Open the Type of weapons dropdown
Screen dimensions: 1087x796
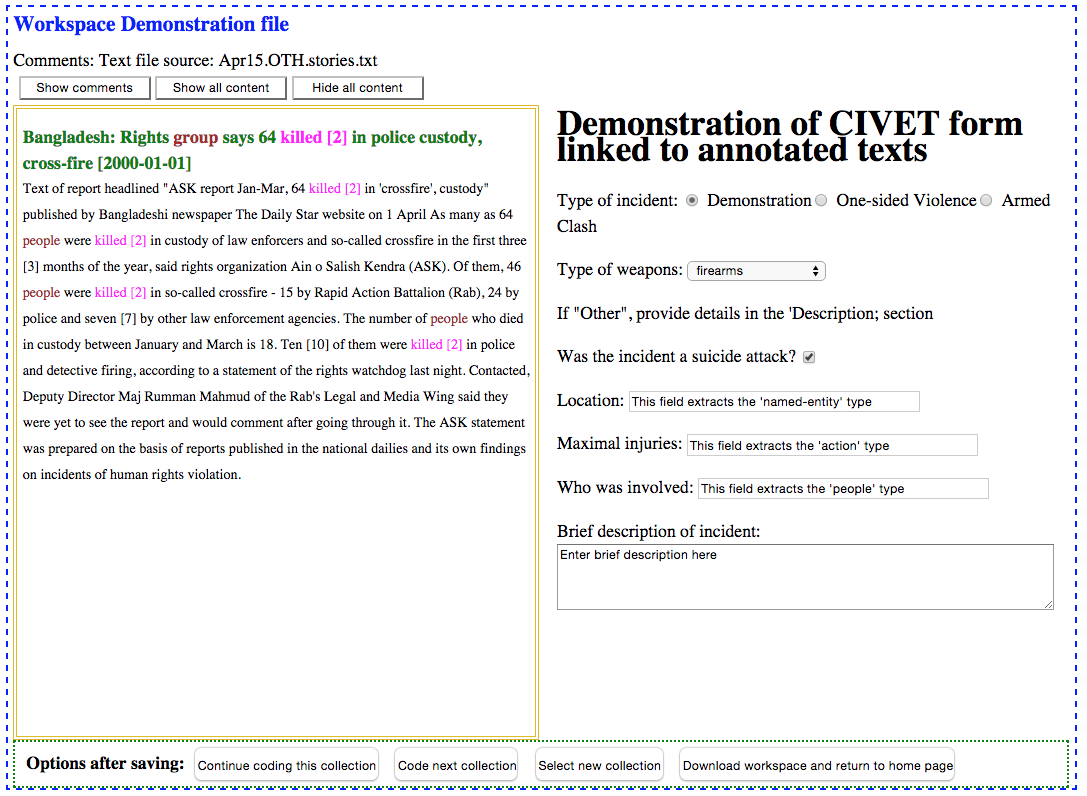coord(756,271)
